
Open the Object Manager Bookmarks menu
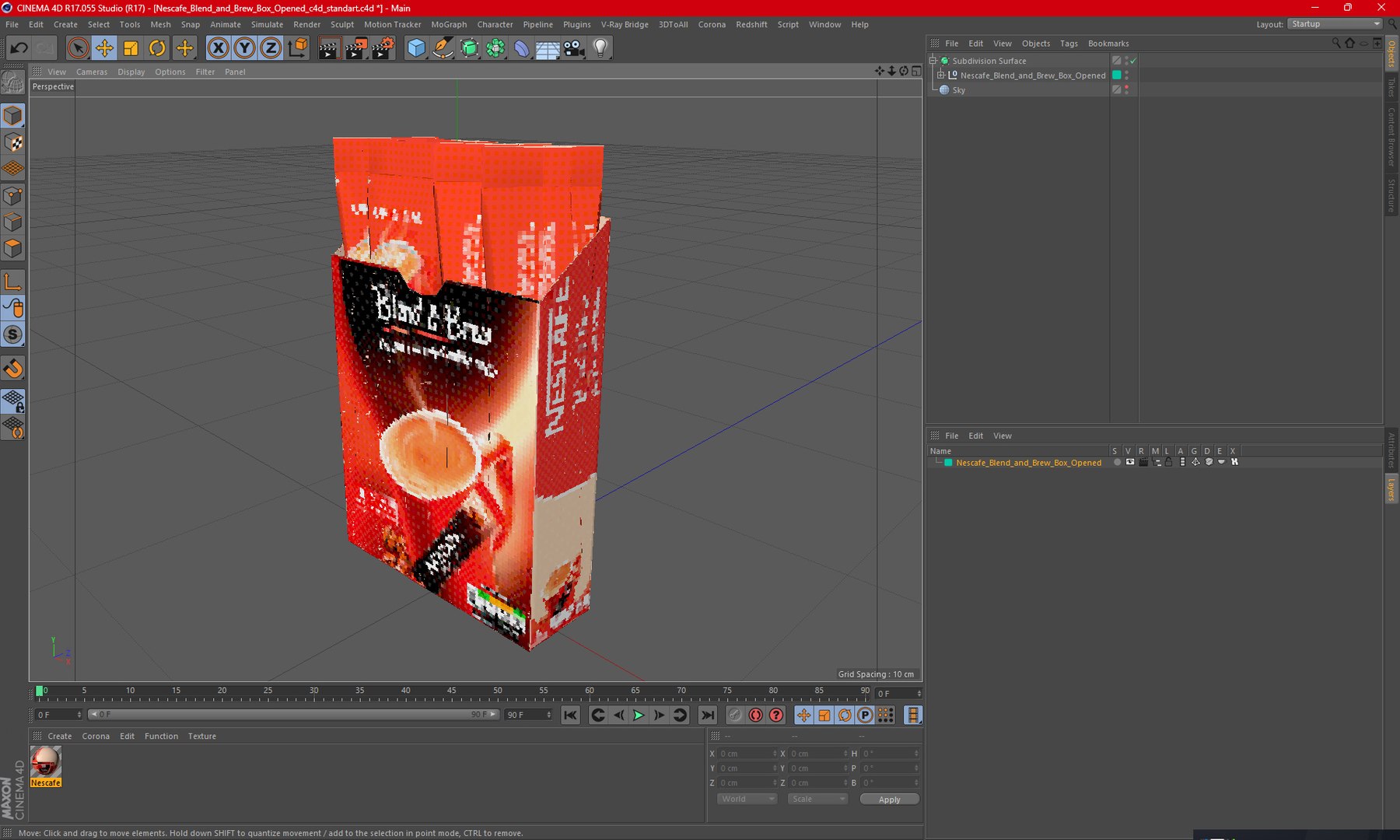tap(1108, 44)
